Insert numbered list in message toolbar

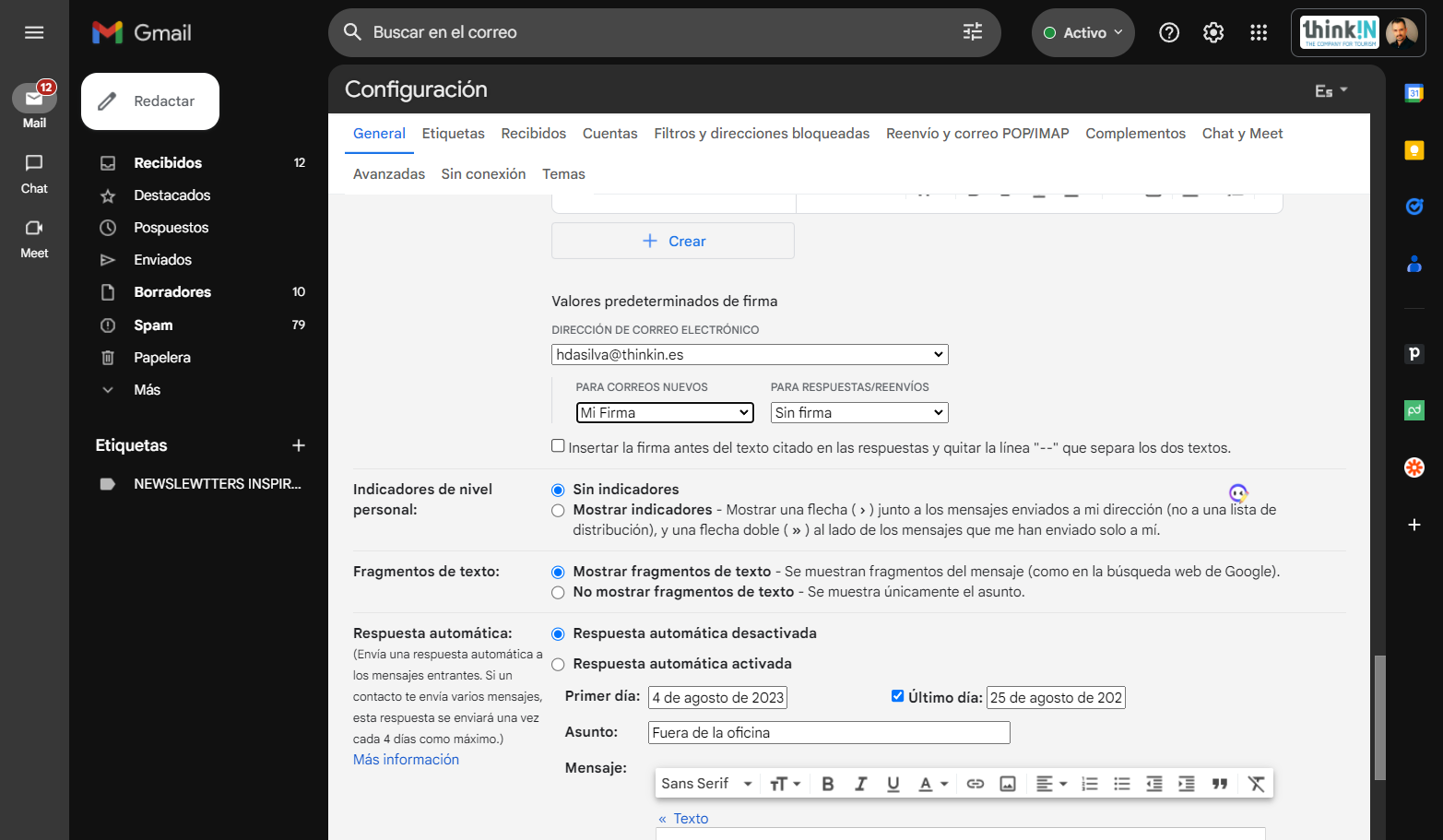[x=1090, y=784]
